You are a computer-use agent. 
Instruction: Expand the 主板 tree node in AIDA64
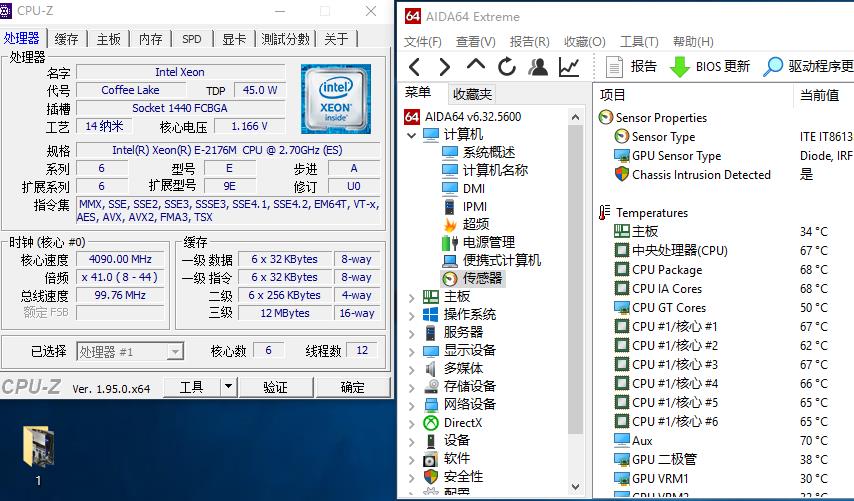(x=412, y=297)
